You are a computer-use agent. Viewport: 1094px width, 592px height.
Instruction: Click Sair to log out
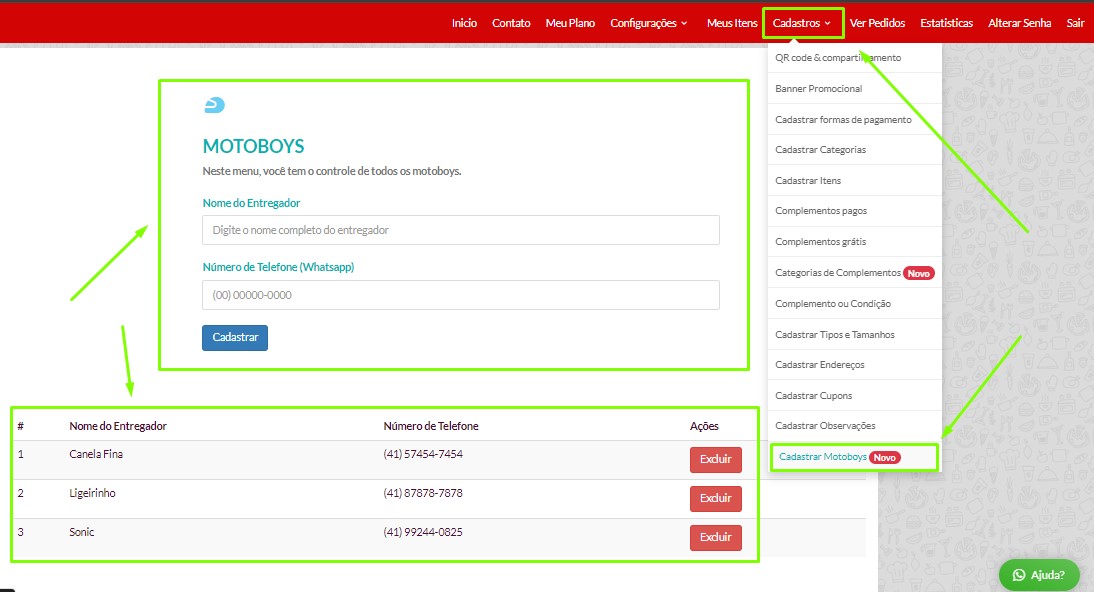(1075, 23)
